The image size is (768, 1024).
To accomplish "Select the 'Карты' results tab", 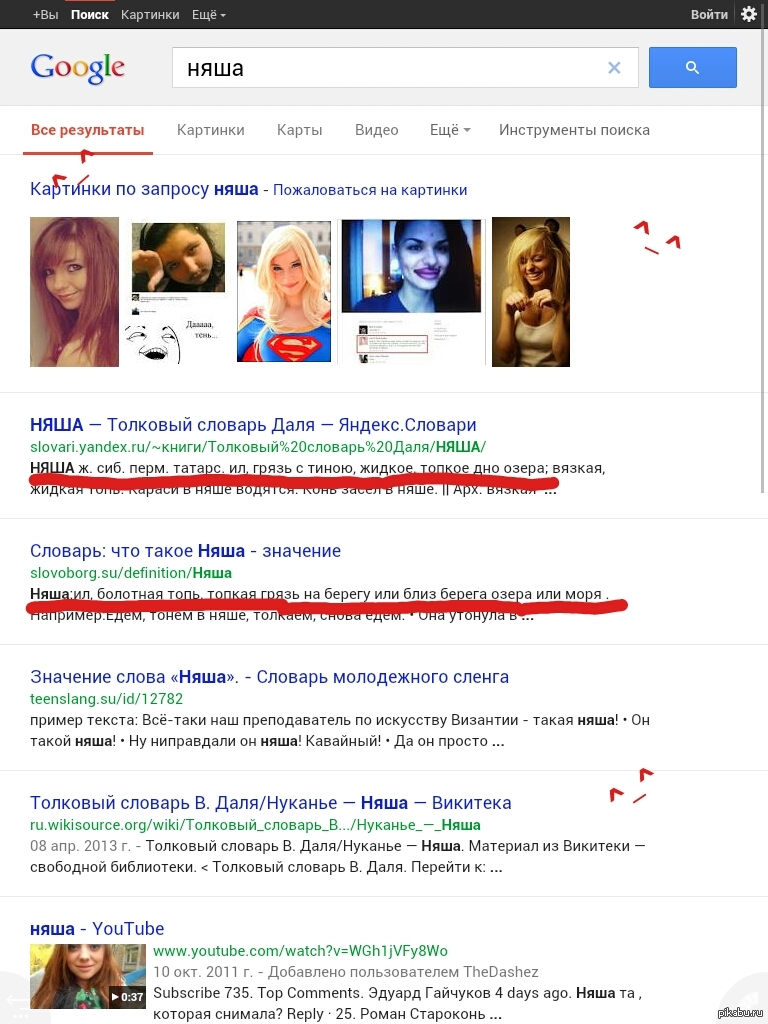I will (299, 130).
